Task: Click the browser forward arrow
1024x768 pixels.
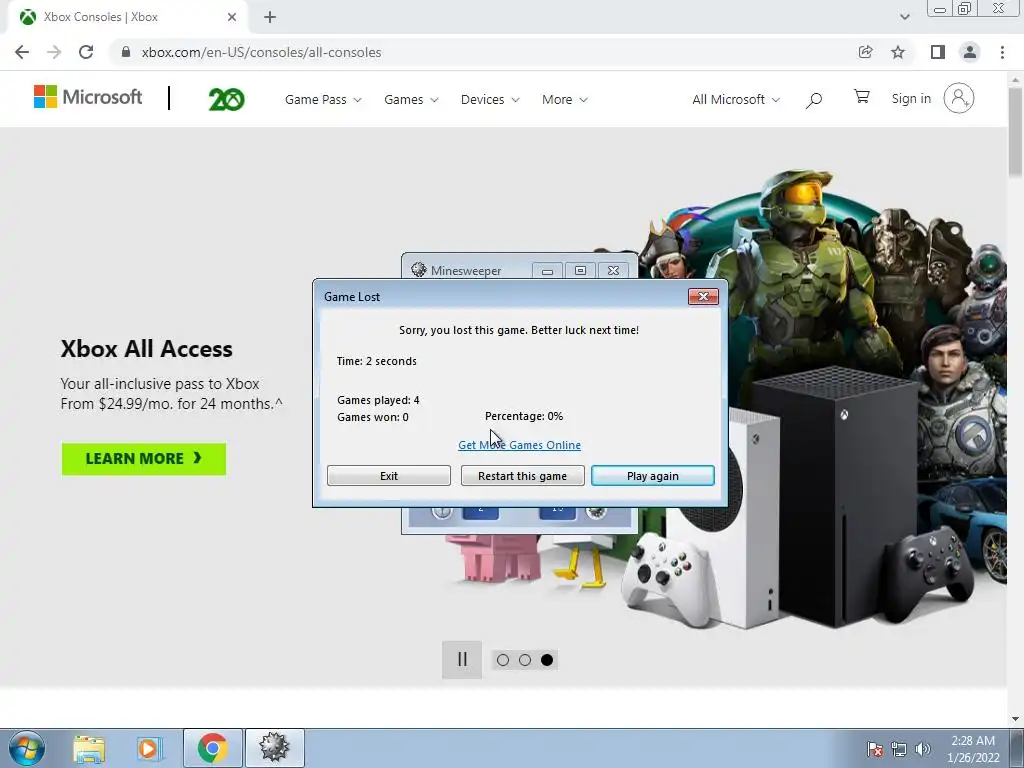Action: [54, 52]
